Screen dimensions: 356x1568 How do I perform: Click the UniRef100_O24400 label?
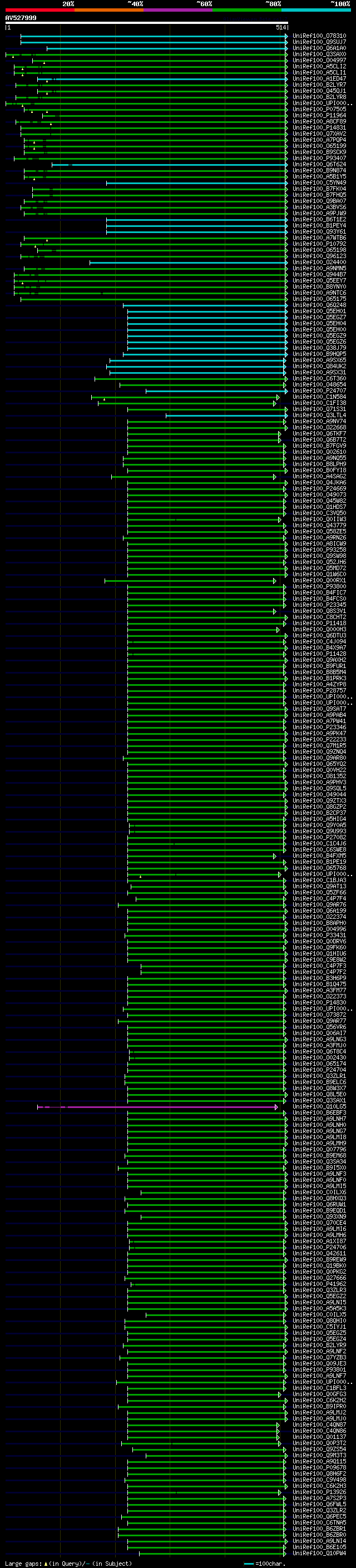tap(319, 263)
